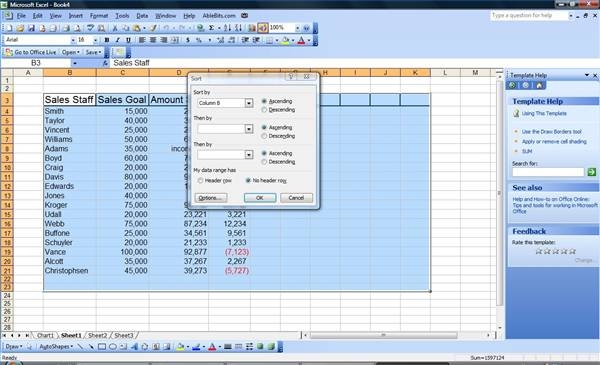This screenshot has height=365, width=600.
Task: Center cell text
Action: pos(153,40)
